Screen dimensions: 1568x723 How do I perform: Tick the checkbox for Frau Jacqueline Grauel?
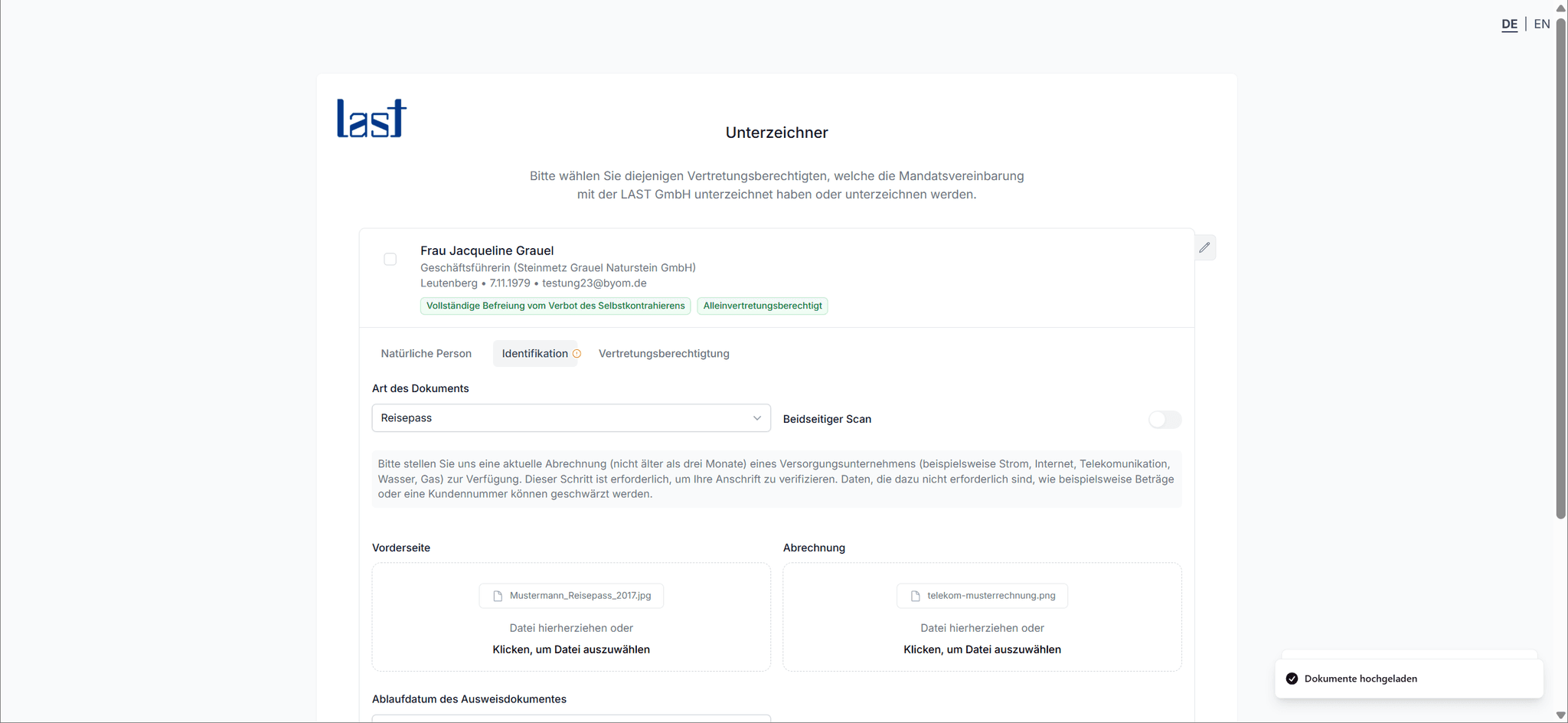pos(390,260)
